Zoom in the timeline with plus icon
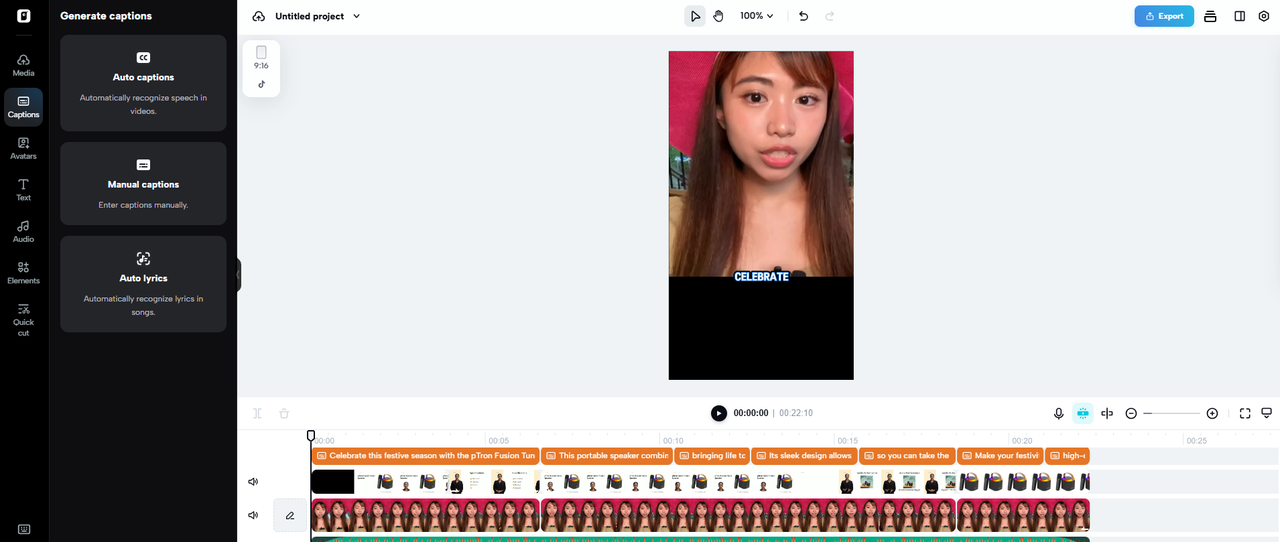Image resolution: width=1280 pixels, height=542 pixels. coord(1212,413)
